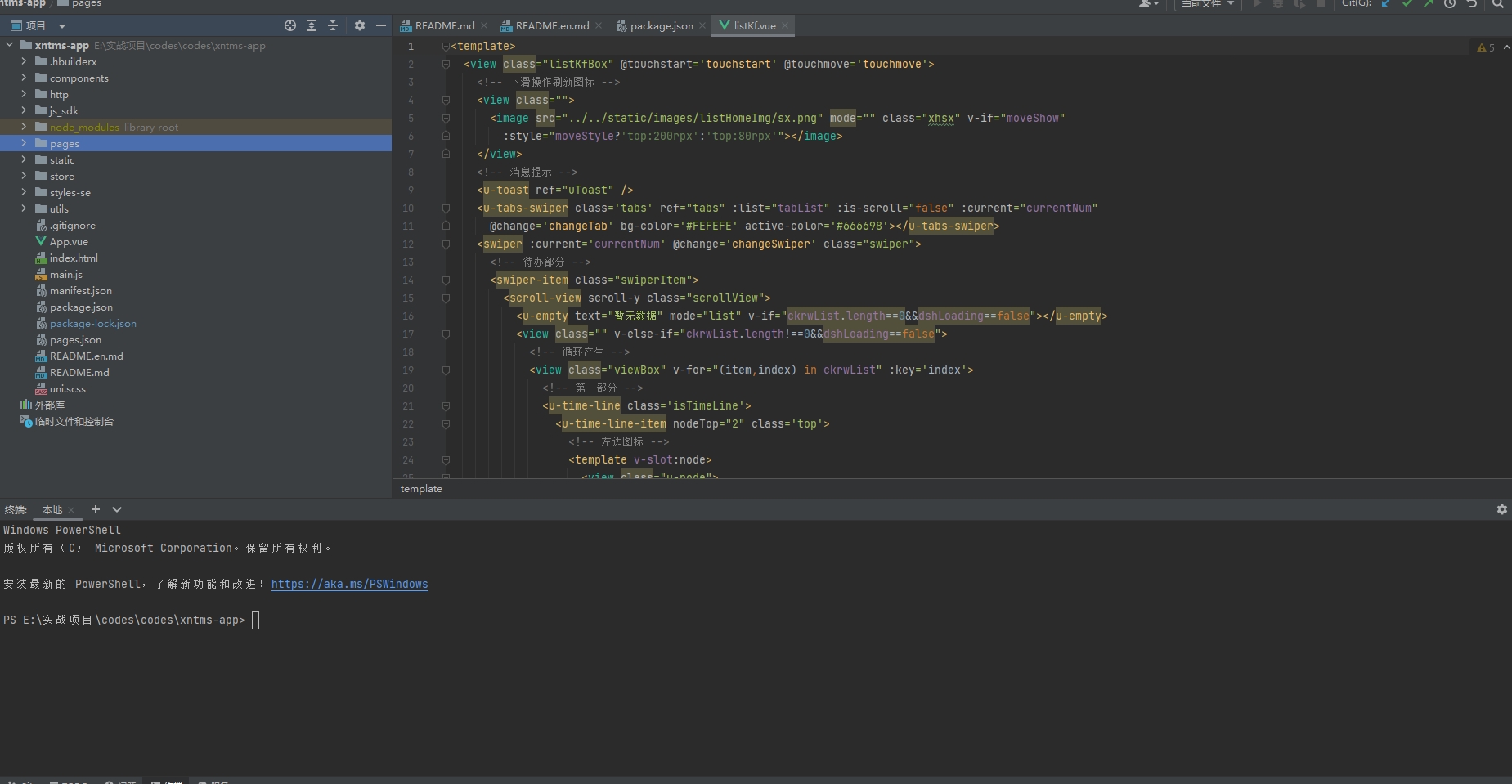
Task: Click the 临时文件和控制台 scratches node
Action: pos(74,421)
